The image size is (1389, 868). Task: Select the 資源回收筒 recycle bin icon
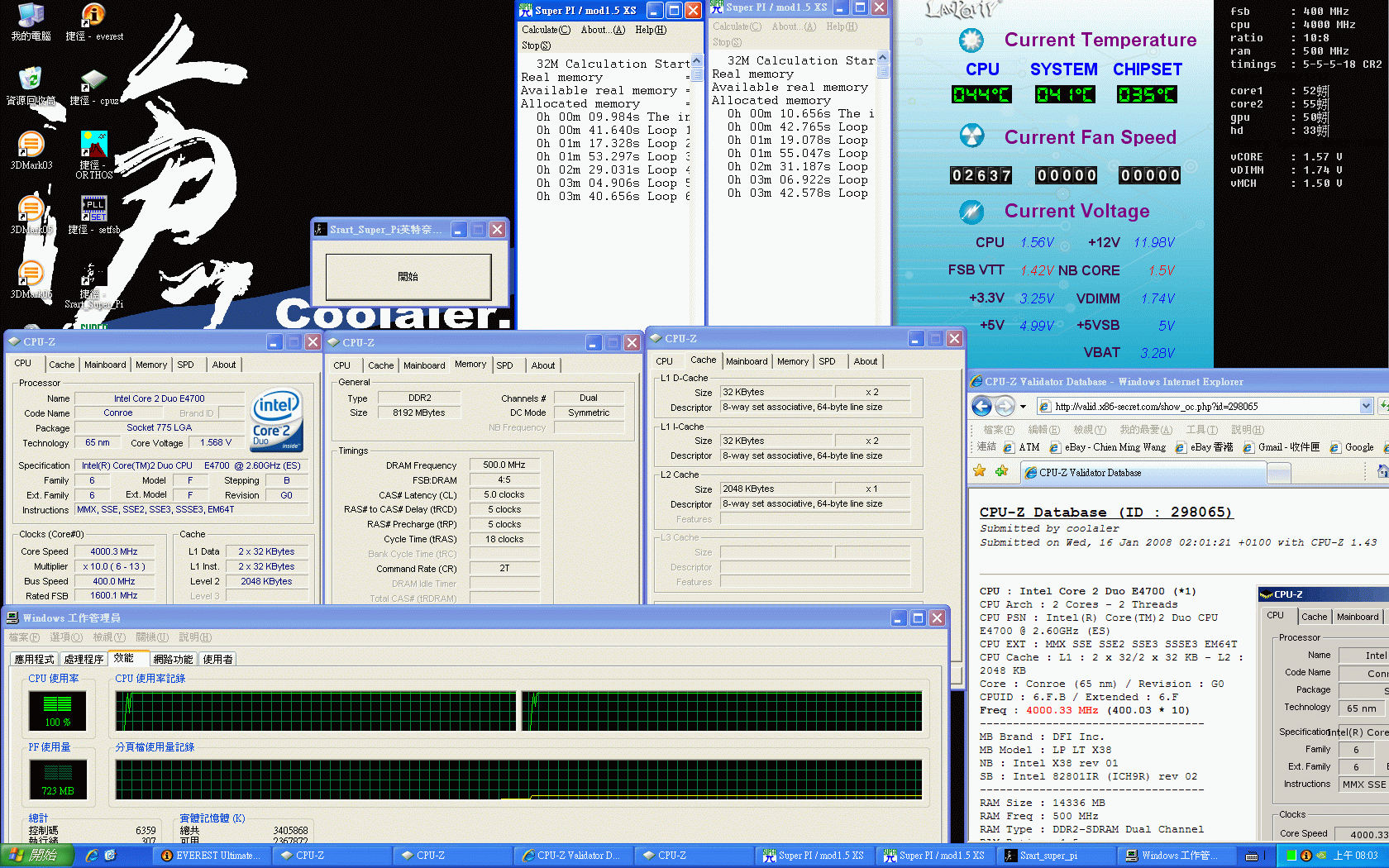[31, 87]
